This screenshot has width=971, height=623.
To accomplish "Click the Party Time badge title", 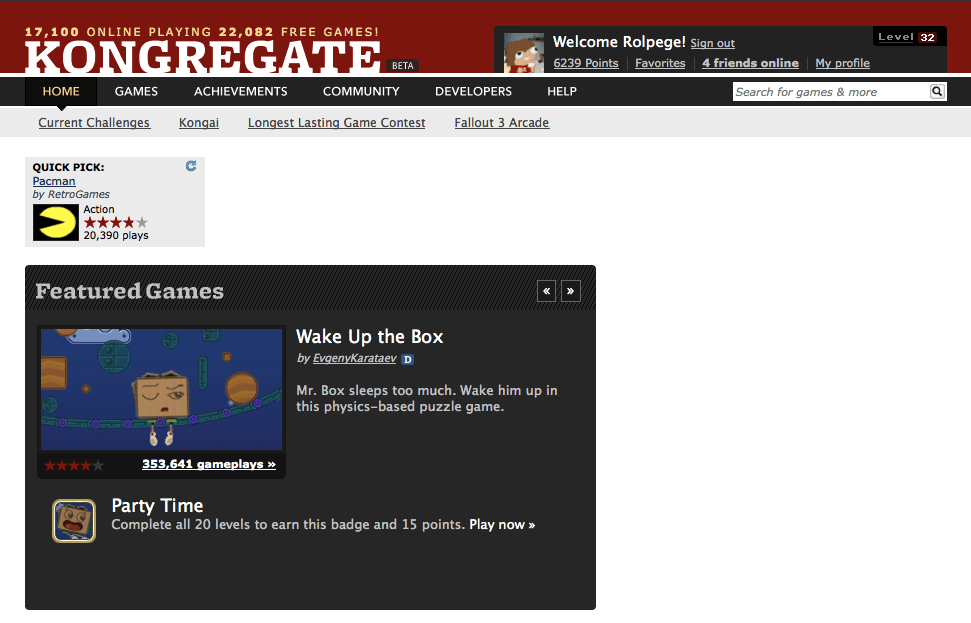I will pyautogui.click(x=157, y=506).
